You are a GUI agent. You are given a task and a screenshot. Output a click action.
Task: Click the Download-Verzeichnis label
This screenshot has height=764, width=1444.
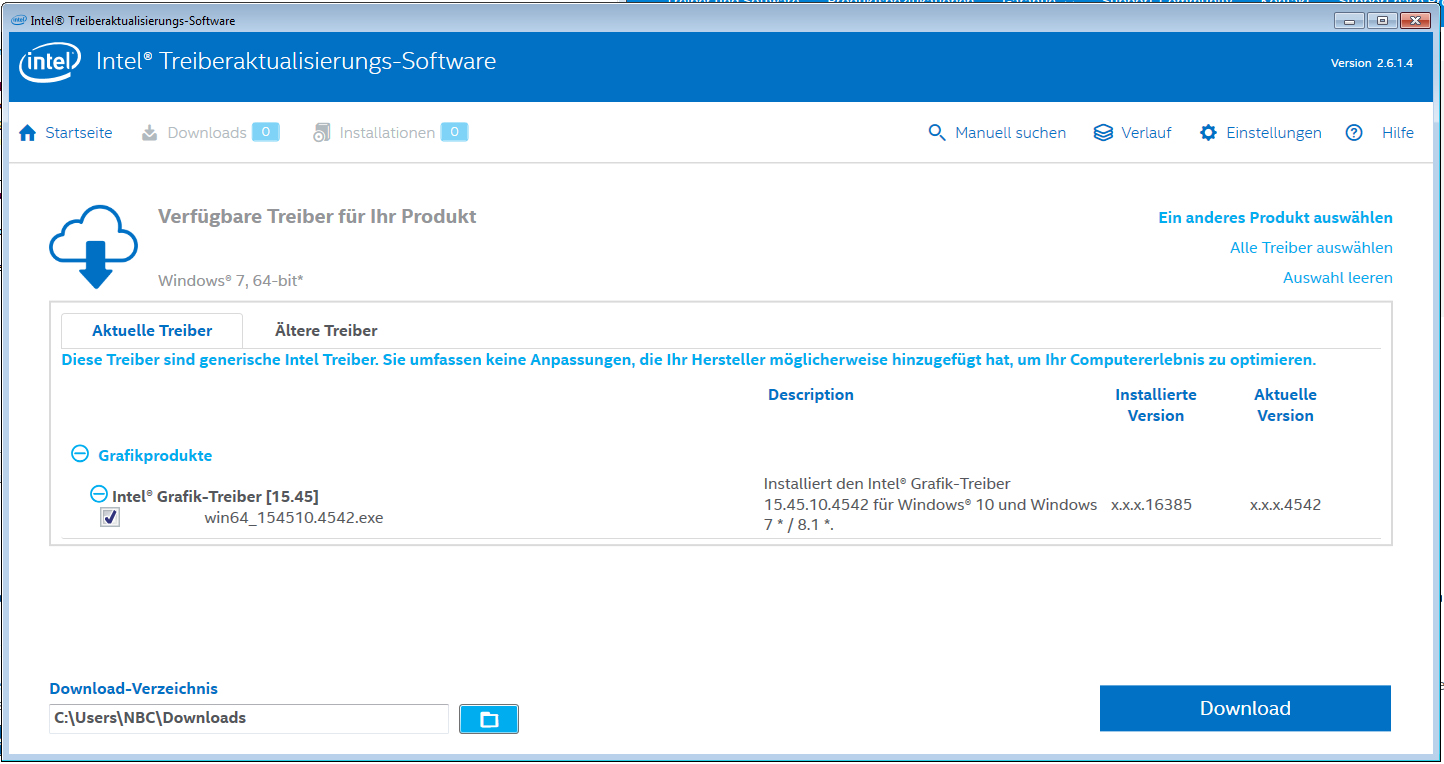133,689
